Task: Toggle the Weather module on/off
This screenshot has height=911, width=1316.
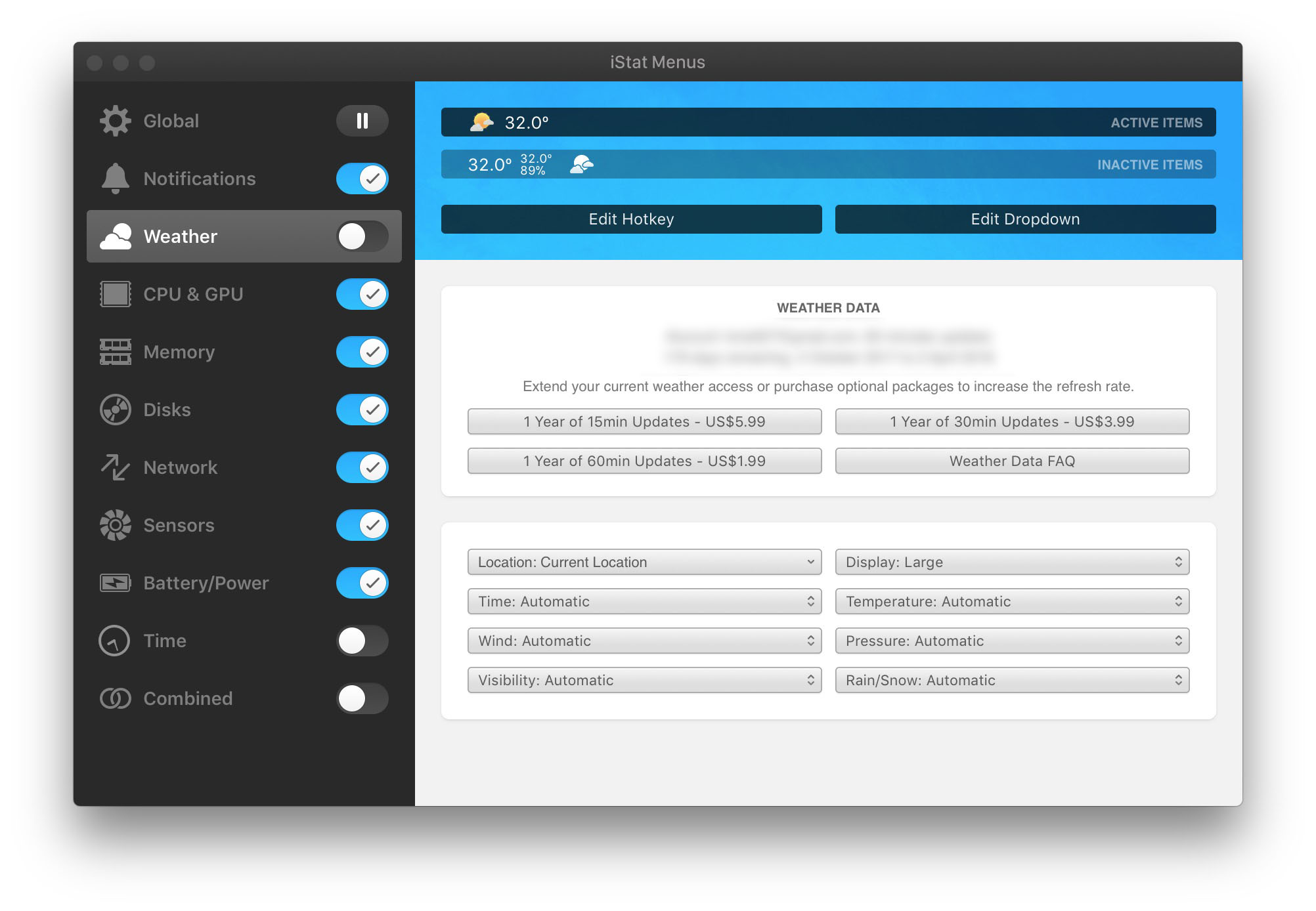Action: (x=362, y=236)
